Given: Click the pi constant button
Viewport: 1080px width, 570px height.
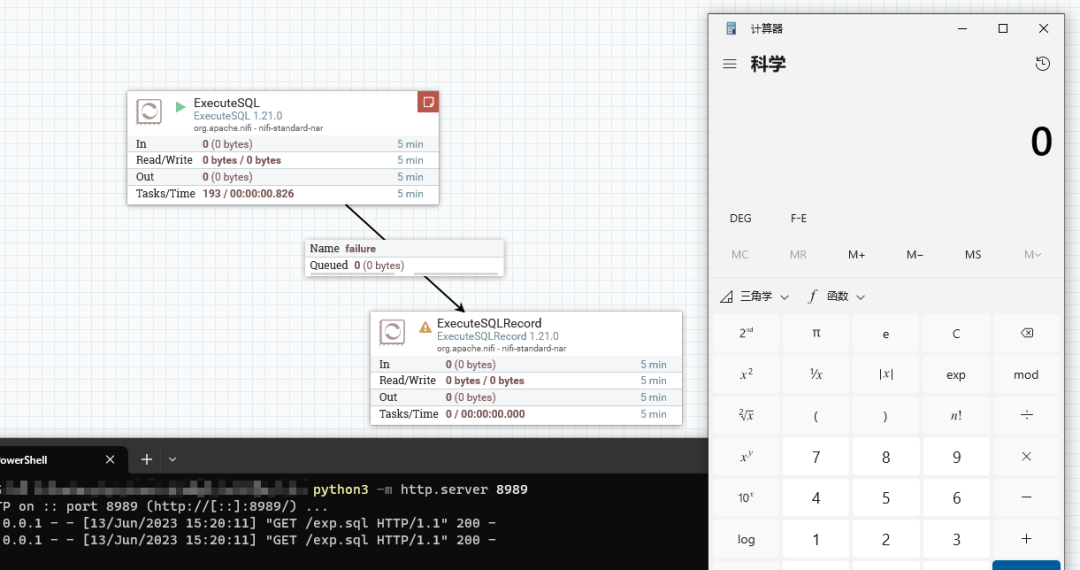Looking at the screenshot, I should 816,333.
